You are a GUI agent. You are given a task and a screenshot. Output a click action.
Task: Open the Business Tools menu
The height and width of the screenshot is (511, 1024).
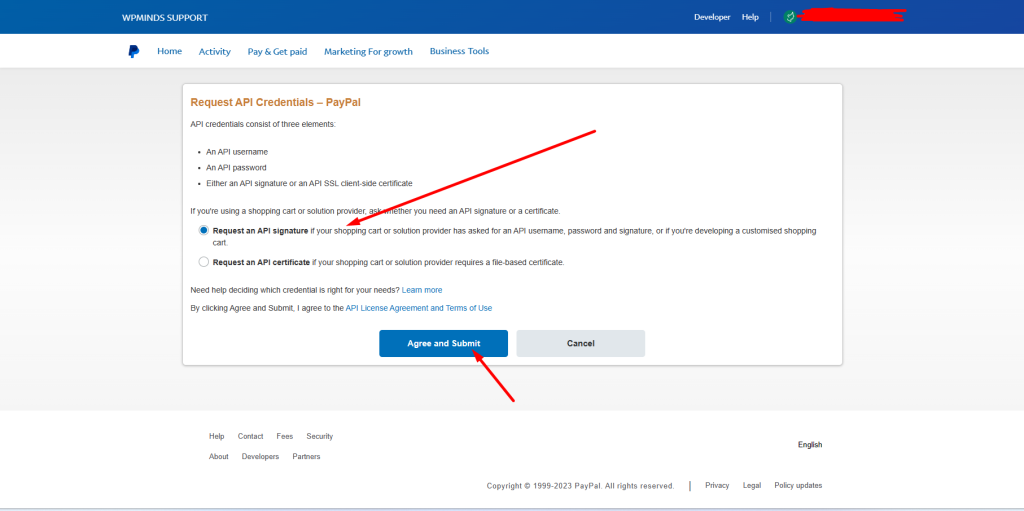[459, 51]
